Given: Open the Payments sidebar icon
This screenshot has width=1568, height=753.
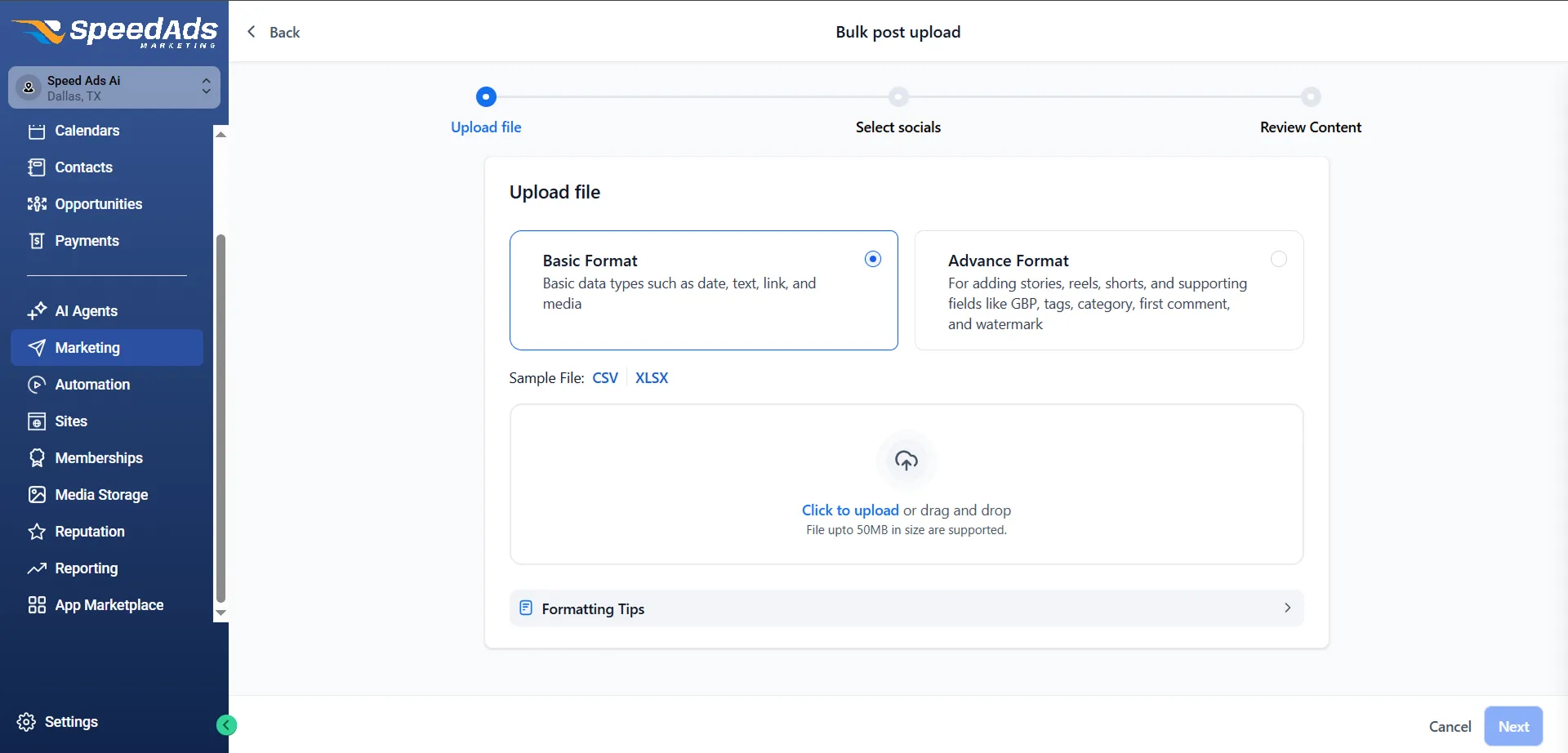Looking at the screenshot, I should pyautogui.click(x=37, y=241).
